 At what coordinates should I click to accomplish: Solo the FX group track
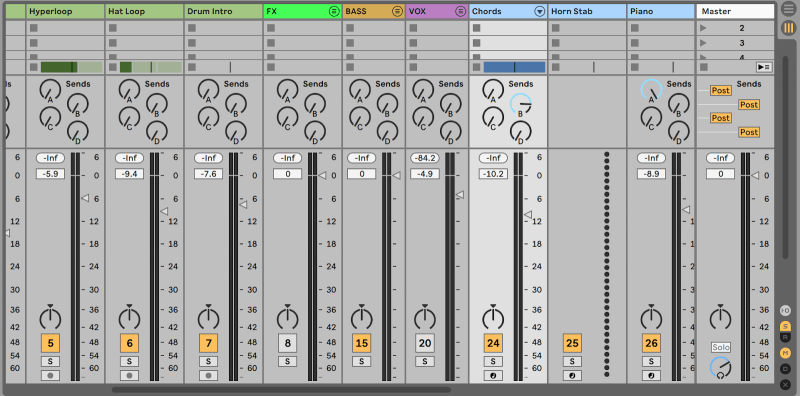click(288, 361)
